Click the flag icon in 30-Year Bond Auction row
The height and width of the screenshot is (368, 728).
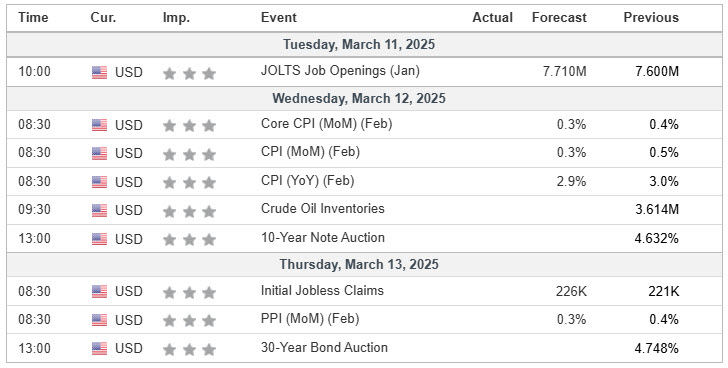[99, 349]
